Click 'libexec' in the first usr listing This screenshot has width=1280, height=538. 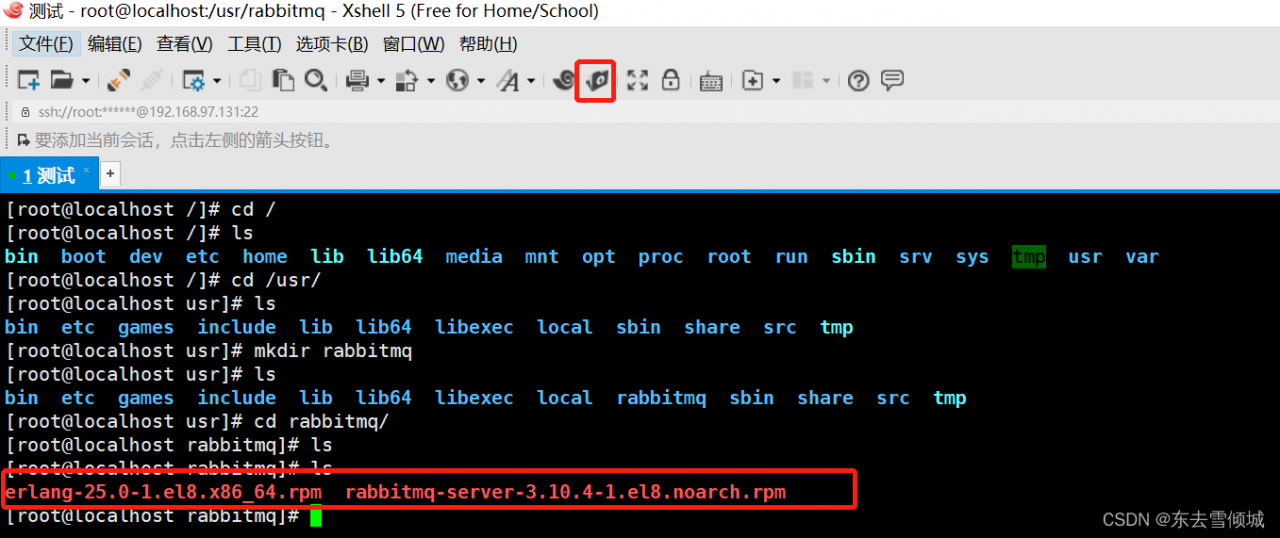(x=474, y=327)
